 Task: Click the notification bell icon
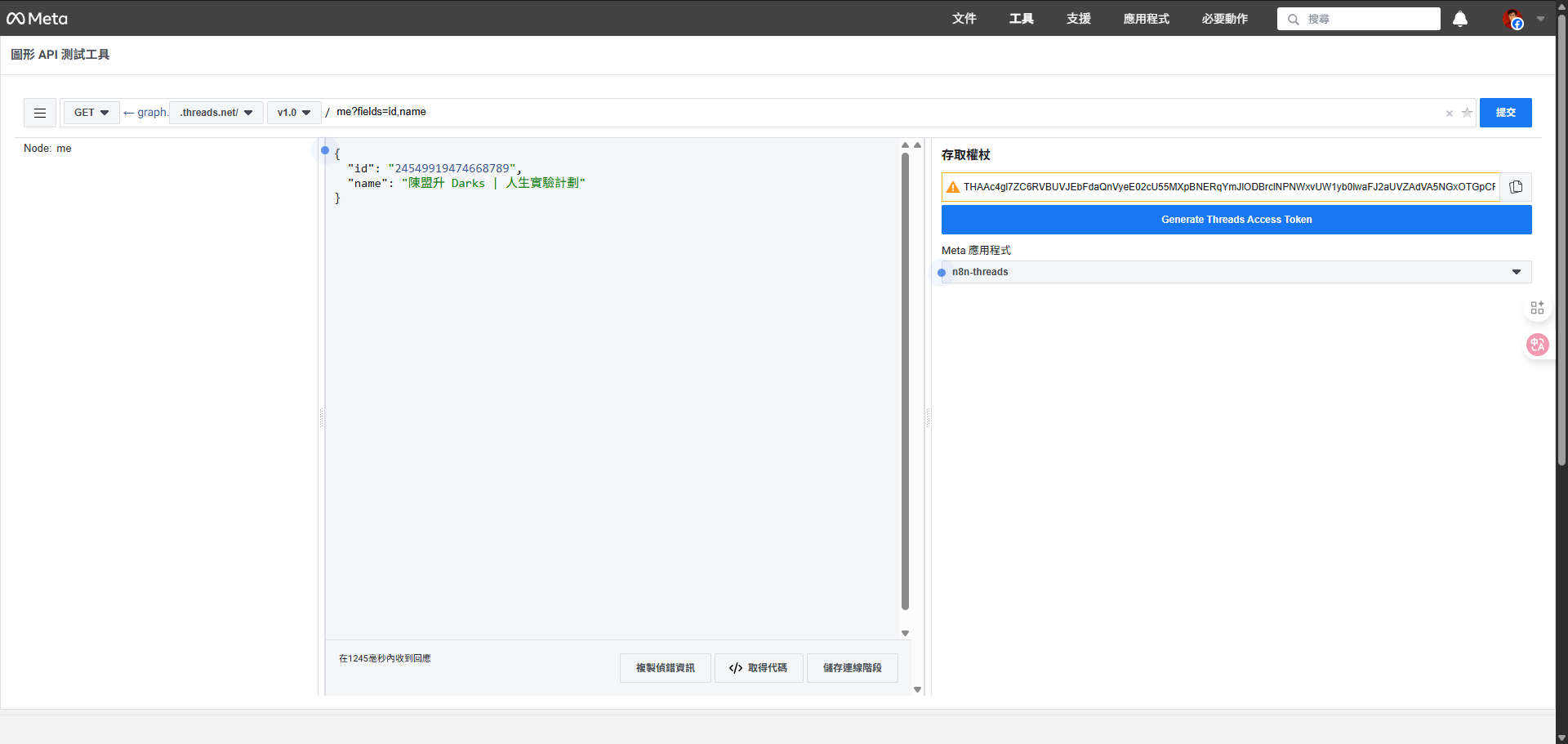pyautogui.click(x=1459, y=19)
